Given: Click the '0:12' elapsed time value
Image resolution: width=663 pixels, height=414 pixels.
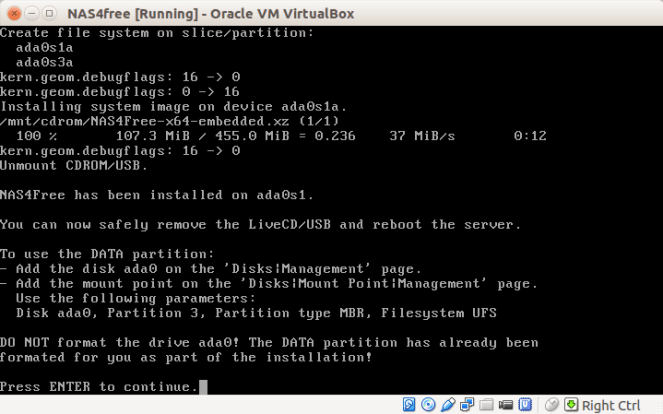Looking at the screenshot, I should (x=530, y=136).
